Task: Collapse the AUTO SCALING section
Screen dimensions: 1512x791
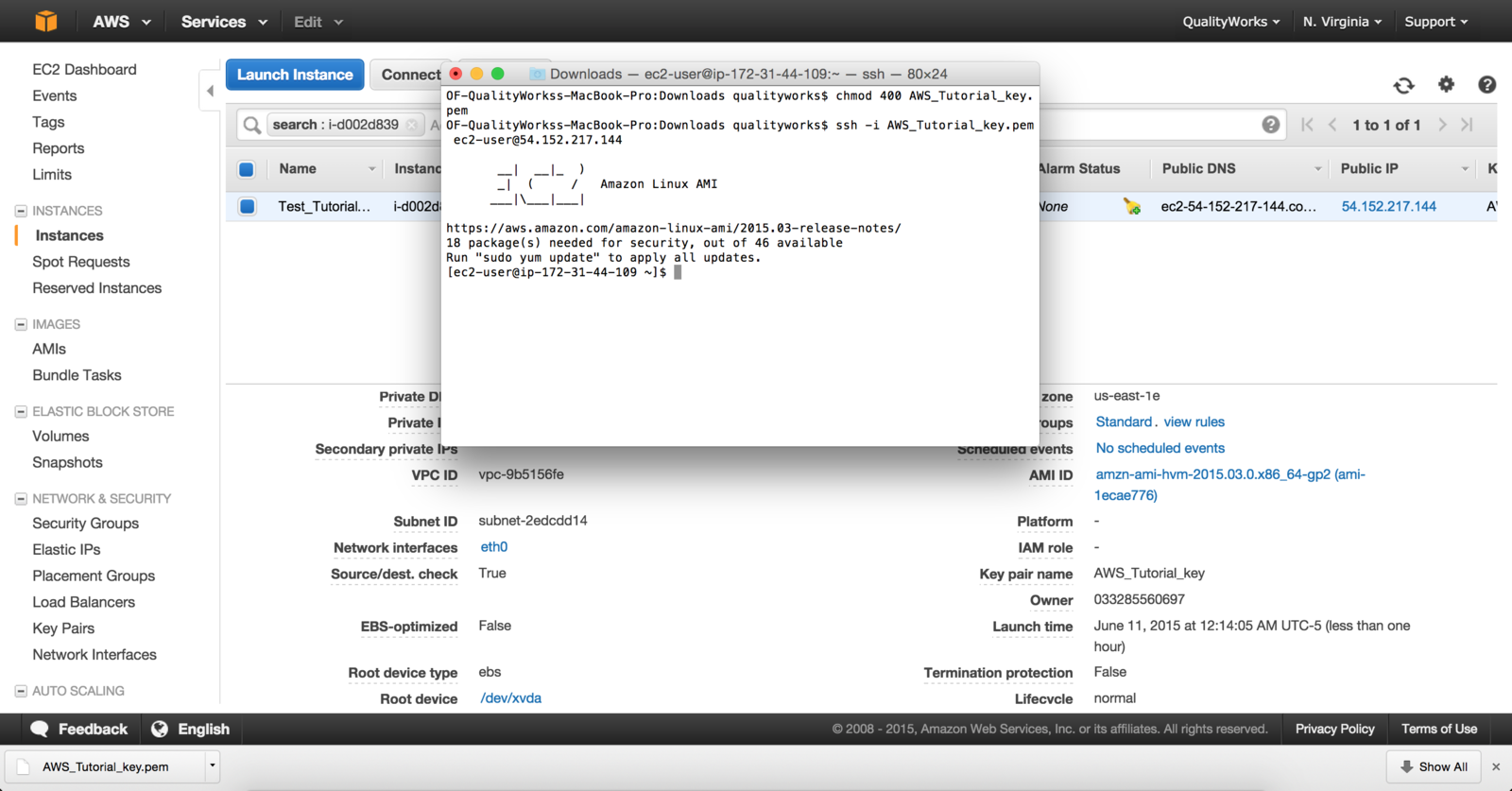Action: [x=21, y=691]
